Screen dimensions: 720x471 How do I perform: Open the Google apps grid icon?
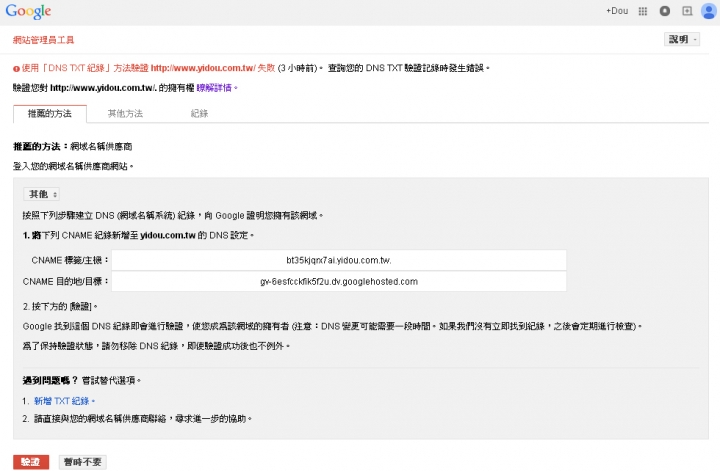pos(643,11)
